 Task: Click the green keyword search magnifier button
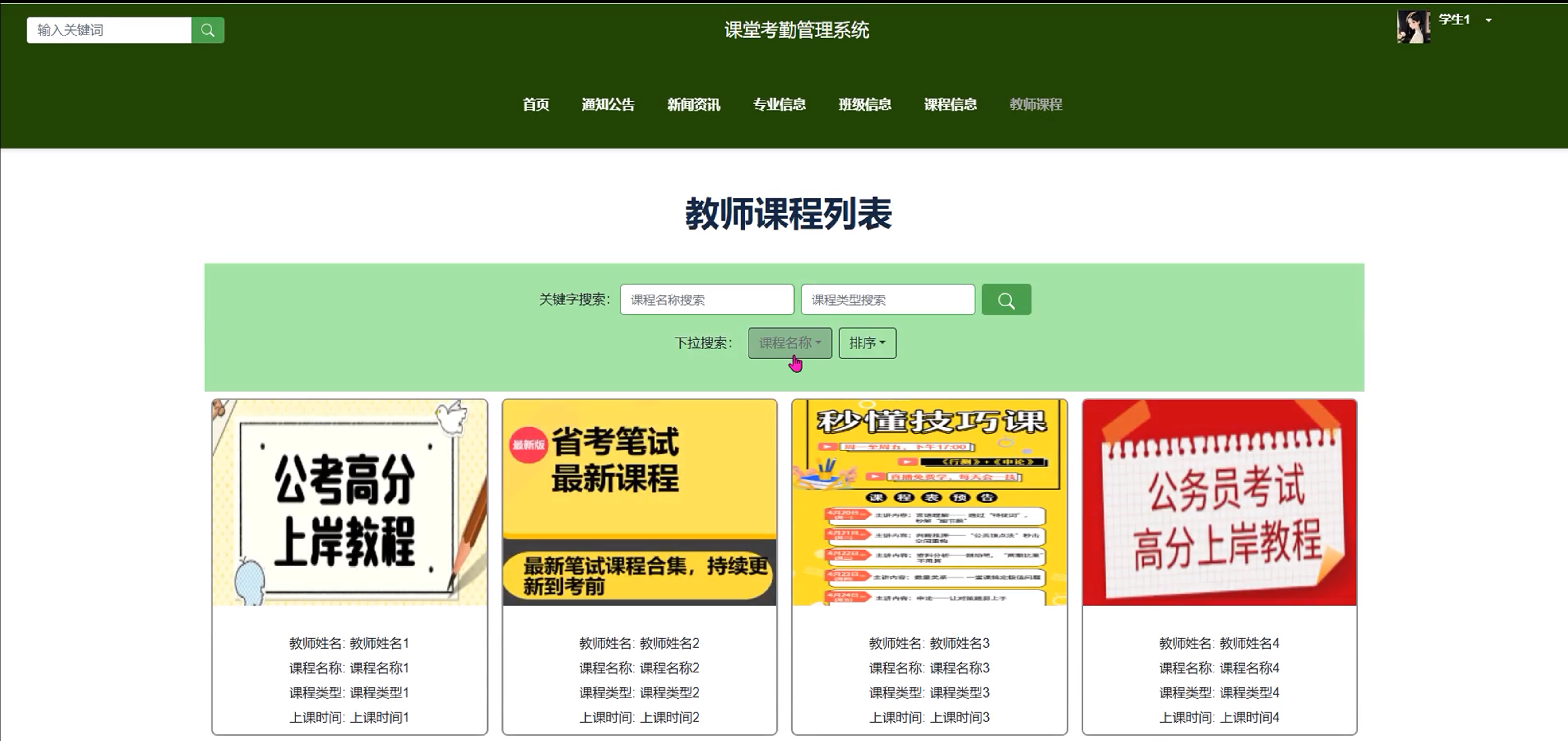(1006, 299)
